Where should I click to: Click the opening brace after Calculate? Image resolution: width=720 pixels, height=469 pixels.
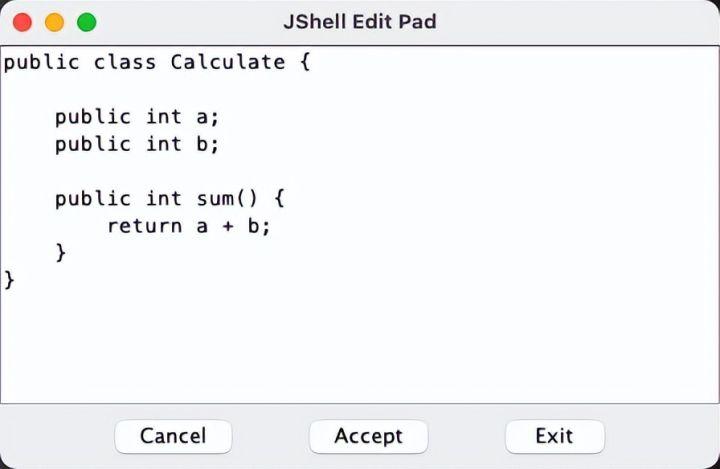(305, 62)
